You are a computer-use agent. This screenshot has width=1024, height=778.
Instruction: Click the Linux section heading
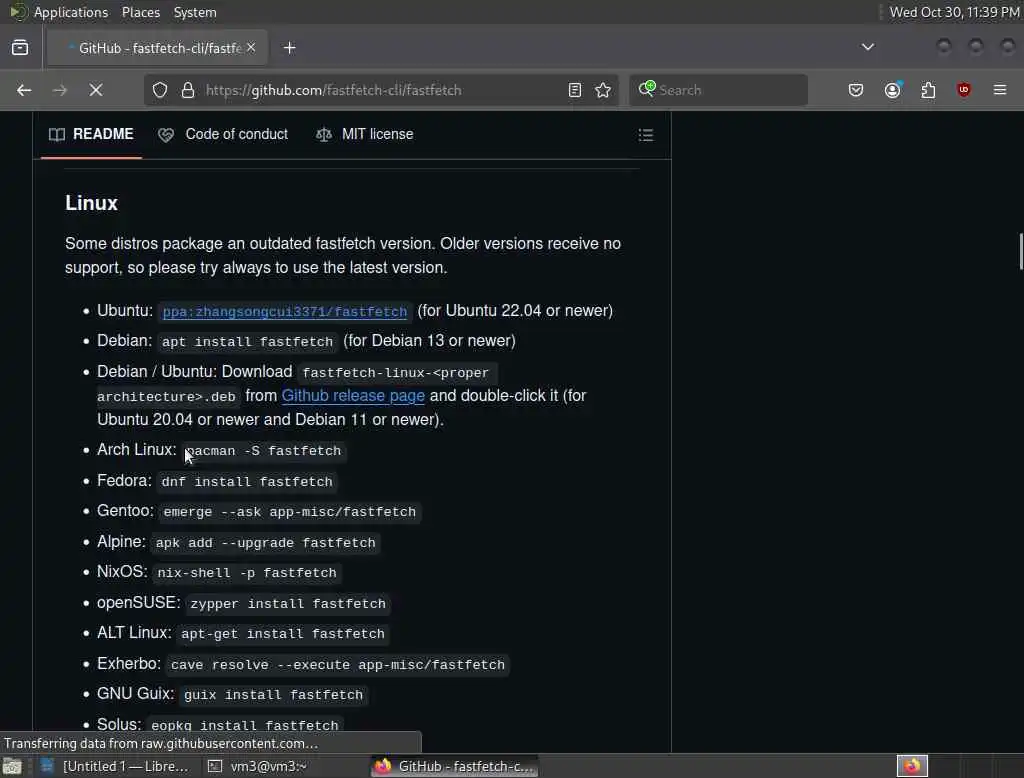tap(91, 203)
